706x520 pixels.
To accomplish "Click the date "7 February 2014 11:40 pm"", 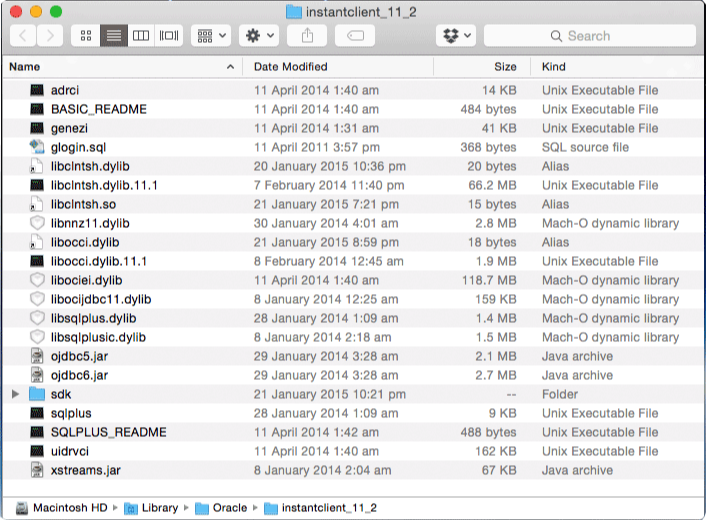I will (x=329, y=185).
